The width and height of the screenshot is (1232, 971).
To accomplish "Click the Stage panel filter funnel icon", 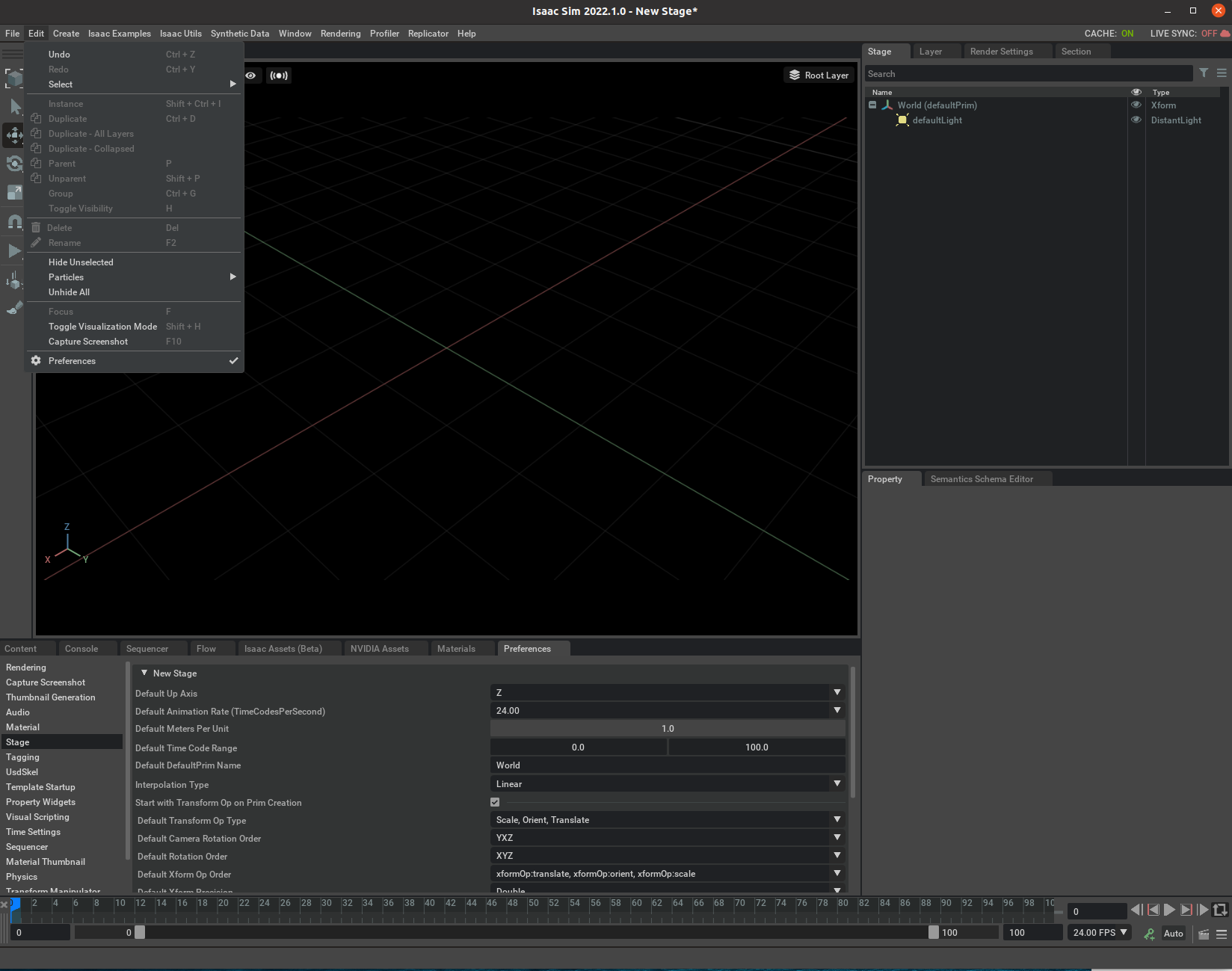I will click(x=1204, y=73).
